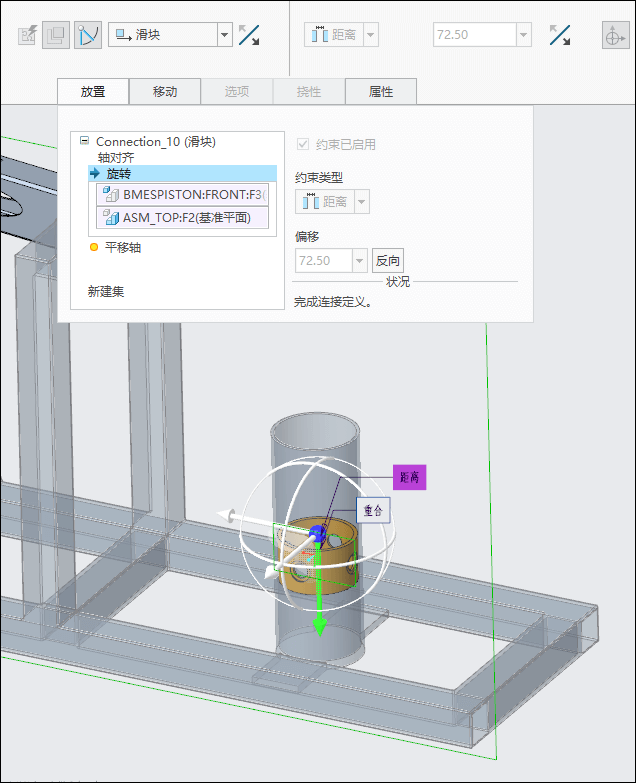Click the flip offset direction icon in toolbar
The width and height of the screenshot is (636, 783).
tap(560, 35)
